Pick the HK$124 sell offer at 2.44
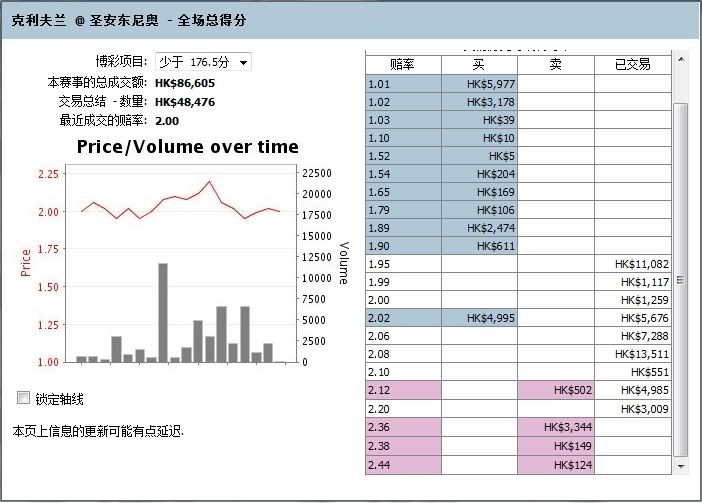The image size is (702, 503). tap(556, 465)
